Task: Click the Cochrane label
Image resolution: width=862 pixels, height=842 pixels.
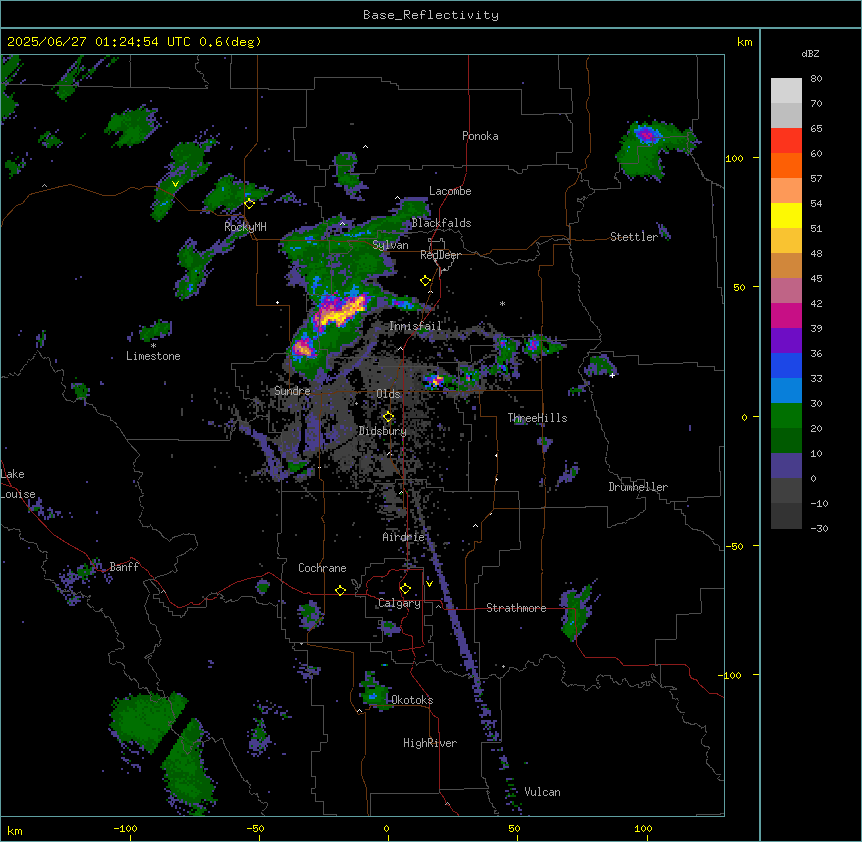Action: [322, 568]
